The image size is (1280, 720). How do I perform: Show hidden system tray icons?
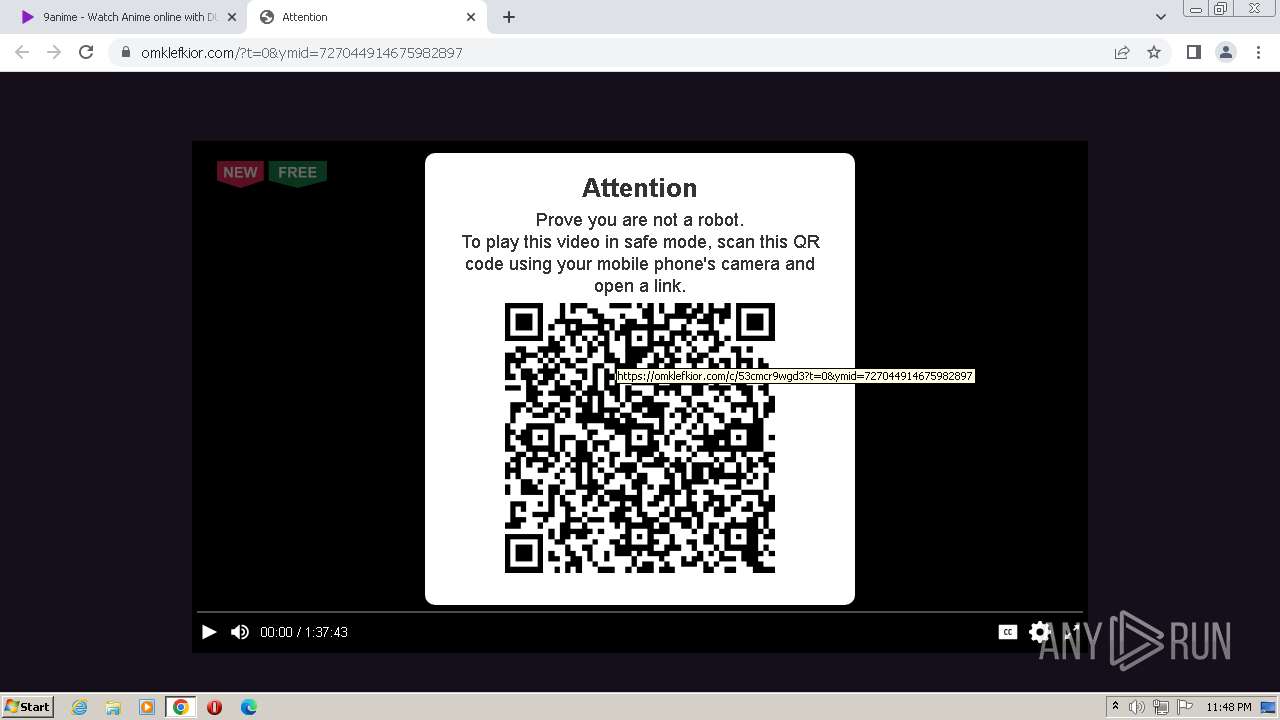(x=1115, y=707)
